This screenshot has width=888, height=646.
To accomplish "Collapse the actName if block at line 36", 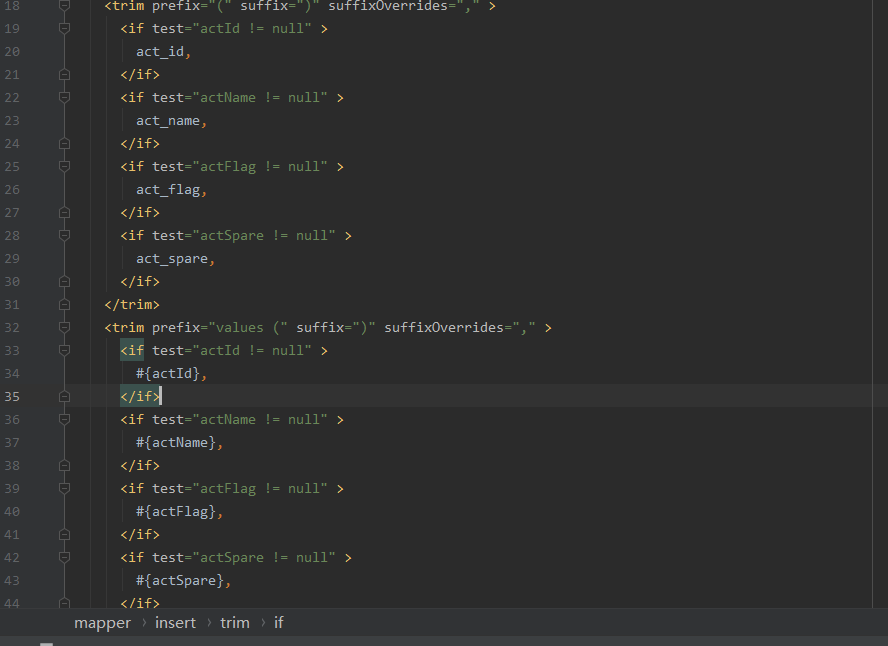I will tap(65, 419).
